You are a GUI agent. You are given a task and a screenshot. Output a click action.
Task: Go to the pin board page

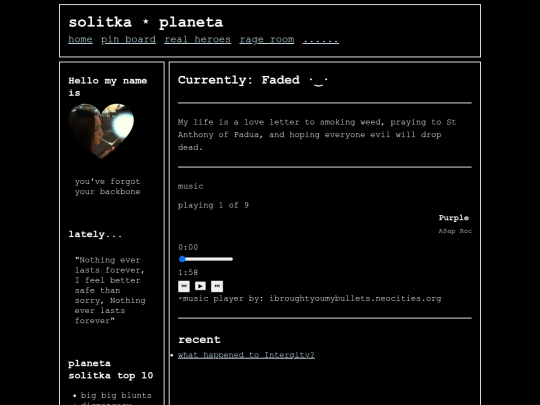[x=128, y=39]
